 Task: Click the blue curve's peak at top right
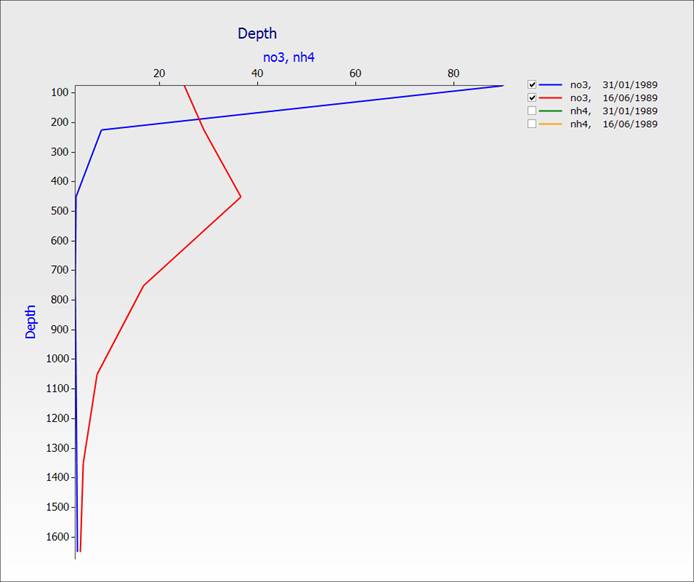(503, 85)
